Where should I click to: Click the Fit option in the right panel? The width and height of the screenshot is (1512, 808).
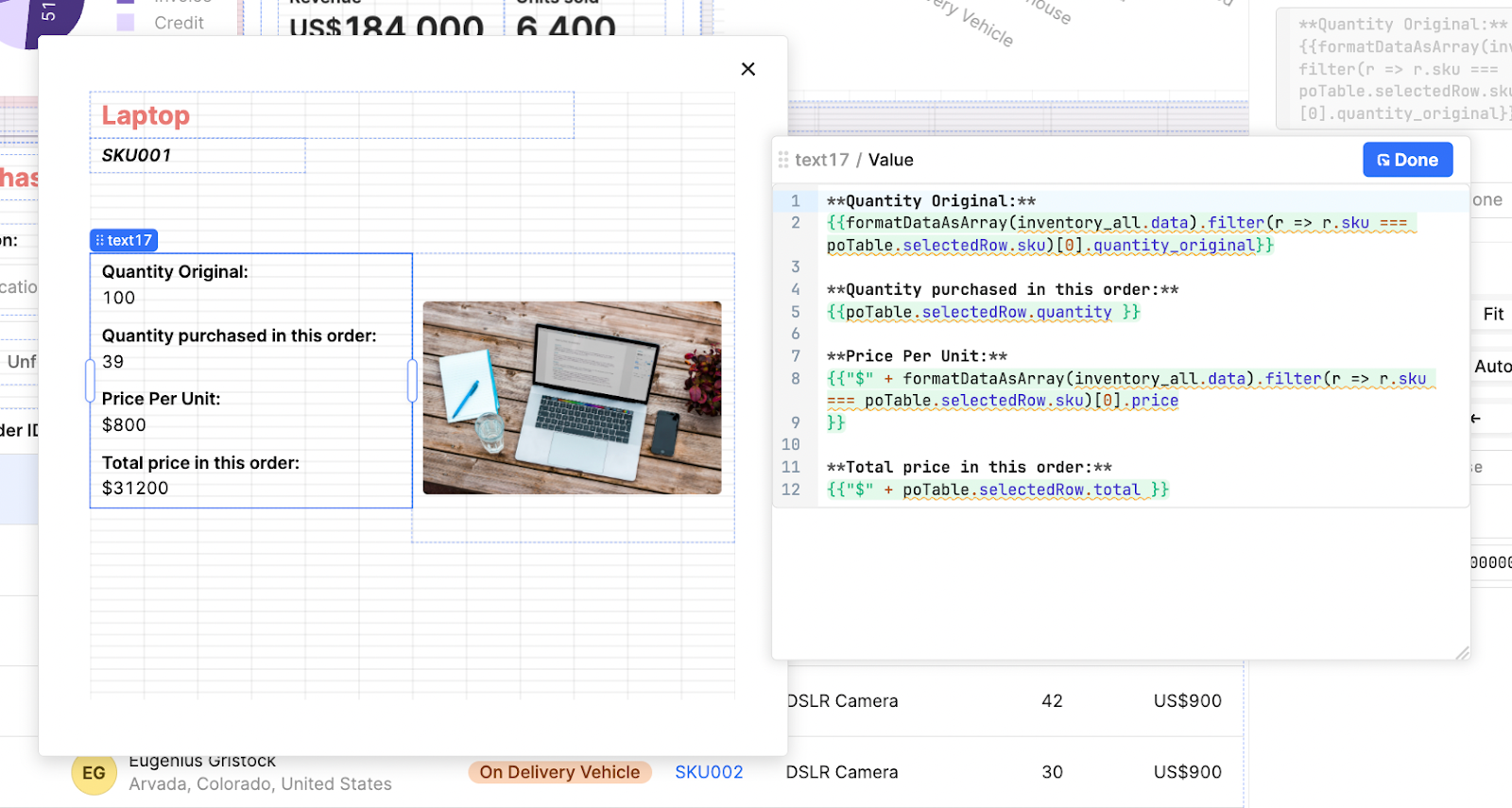(x=1493, y=314)
